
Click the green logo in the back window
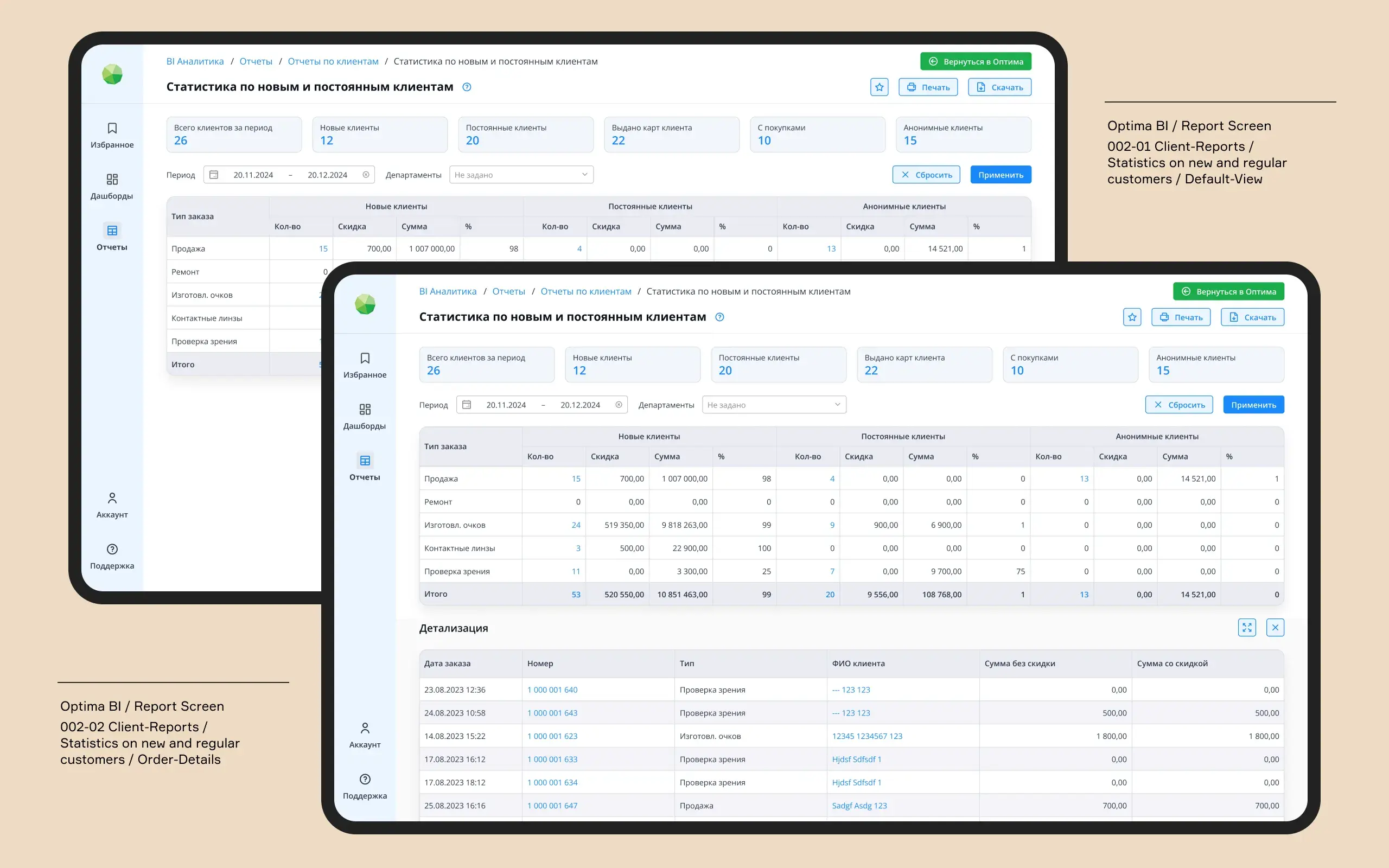pyautogui.click(x=112, y=74)
